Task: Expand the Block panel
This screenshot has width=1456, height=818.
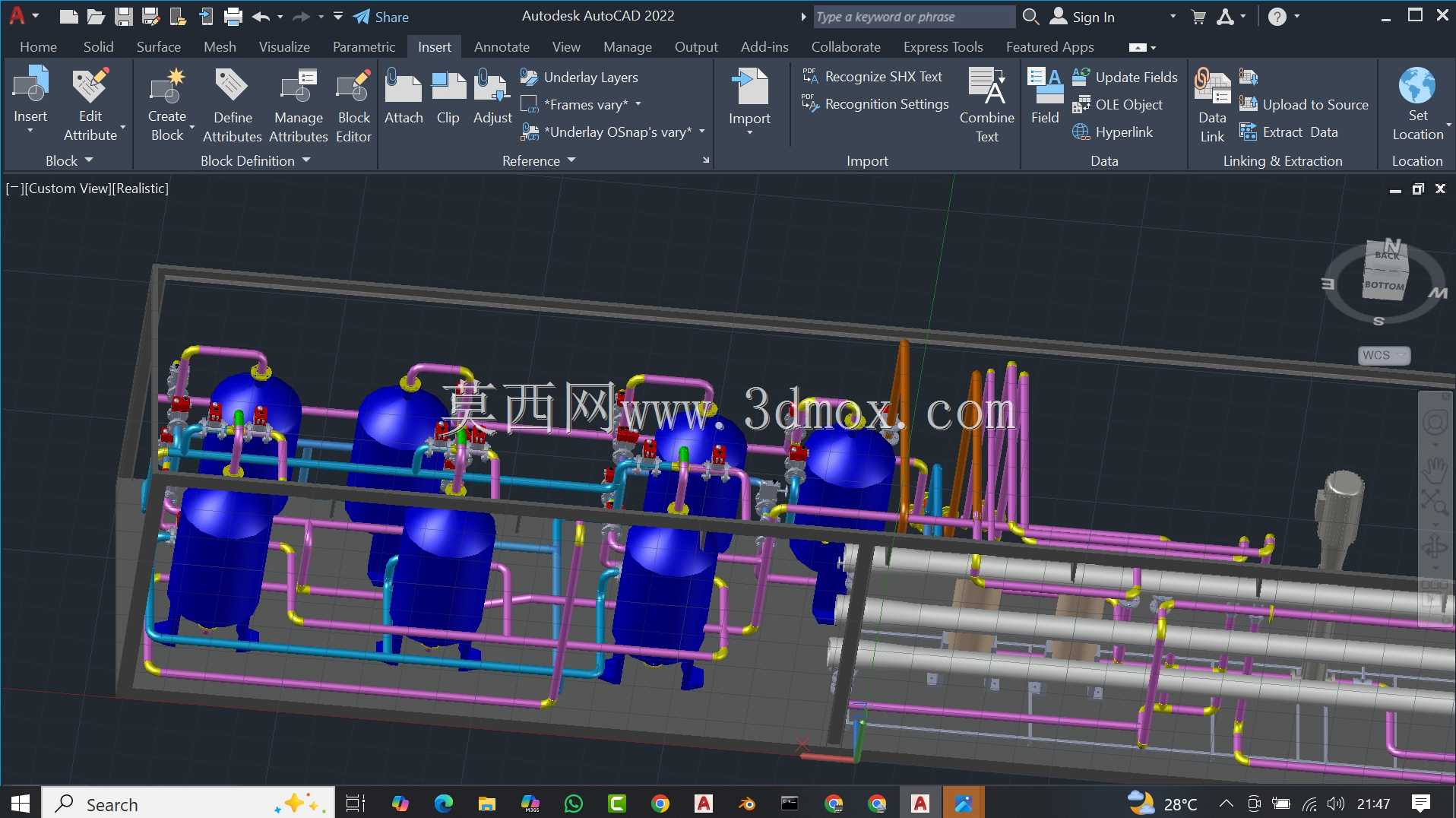Action: point(69,160)
